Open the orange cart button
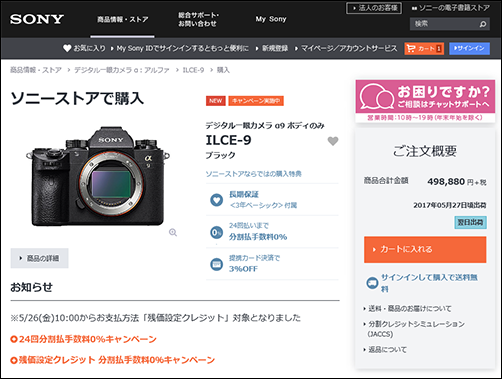Image resolution: width=502 pixels, height=379 pixels. pos(424,49)
